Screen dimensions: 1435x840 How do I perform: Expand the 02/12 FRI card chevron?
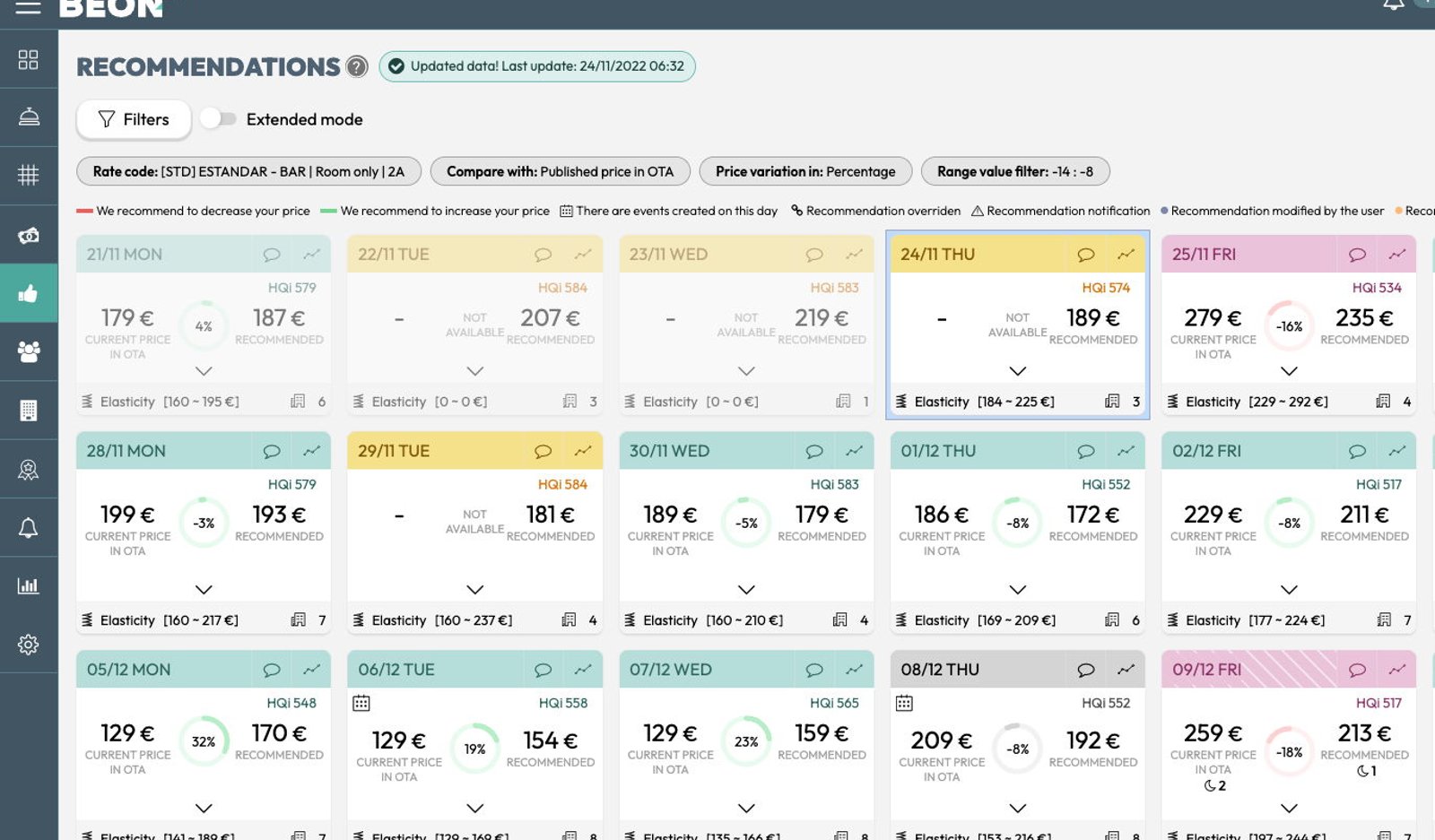coord(1289,590)
